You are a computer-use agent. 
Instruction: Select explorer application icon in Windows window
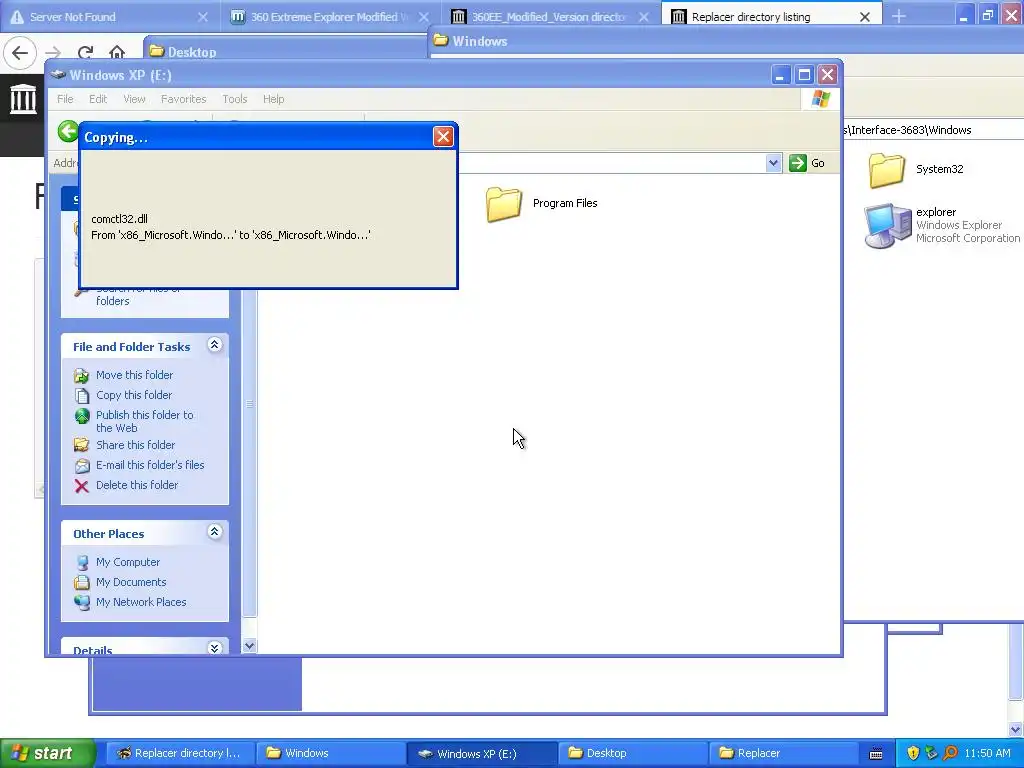tap(888, 225)
